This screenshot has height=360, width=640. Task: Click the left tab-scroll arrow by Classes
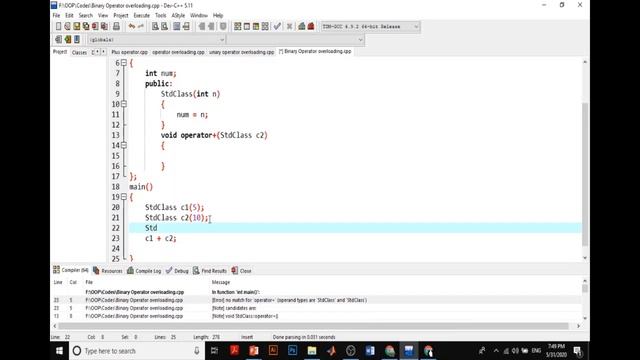pyautogui.click(x=98, y=52)
